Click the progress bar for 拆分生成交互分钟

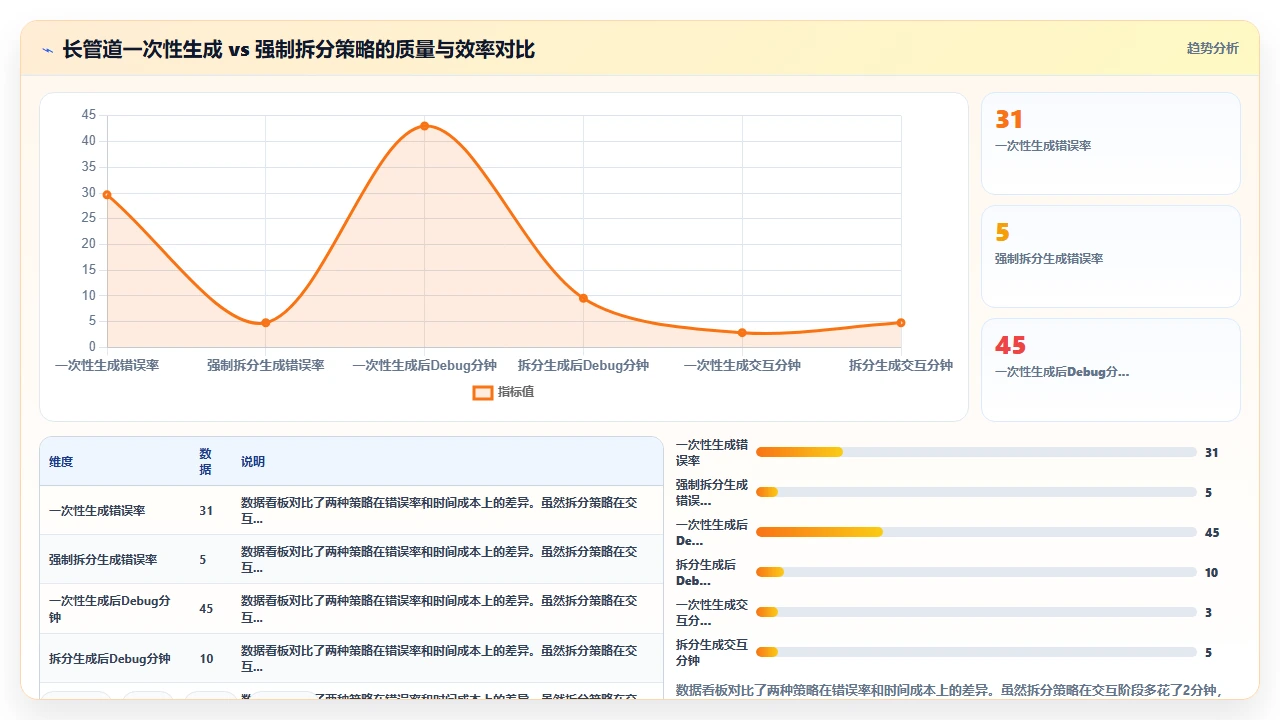[976, 652]
